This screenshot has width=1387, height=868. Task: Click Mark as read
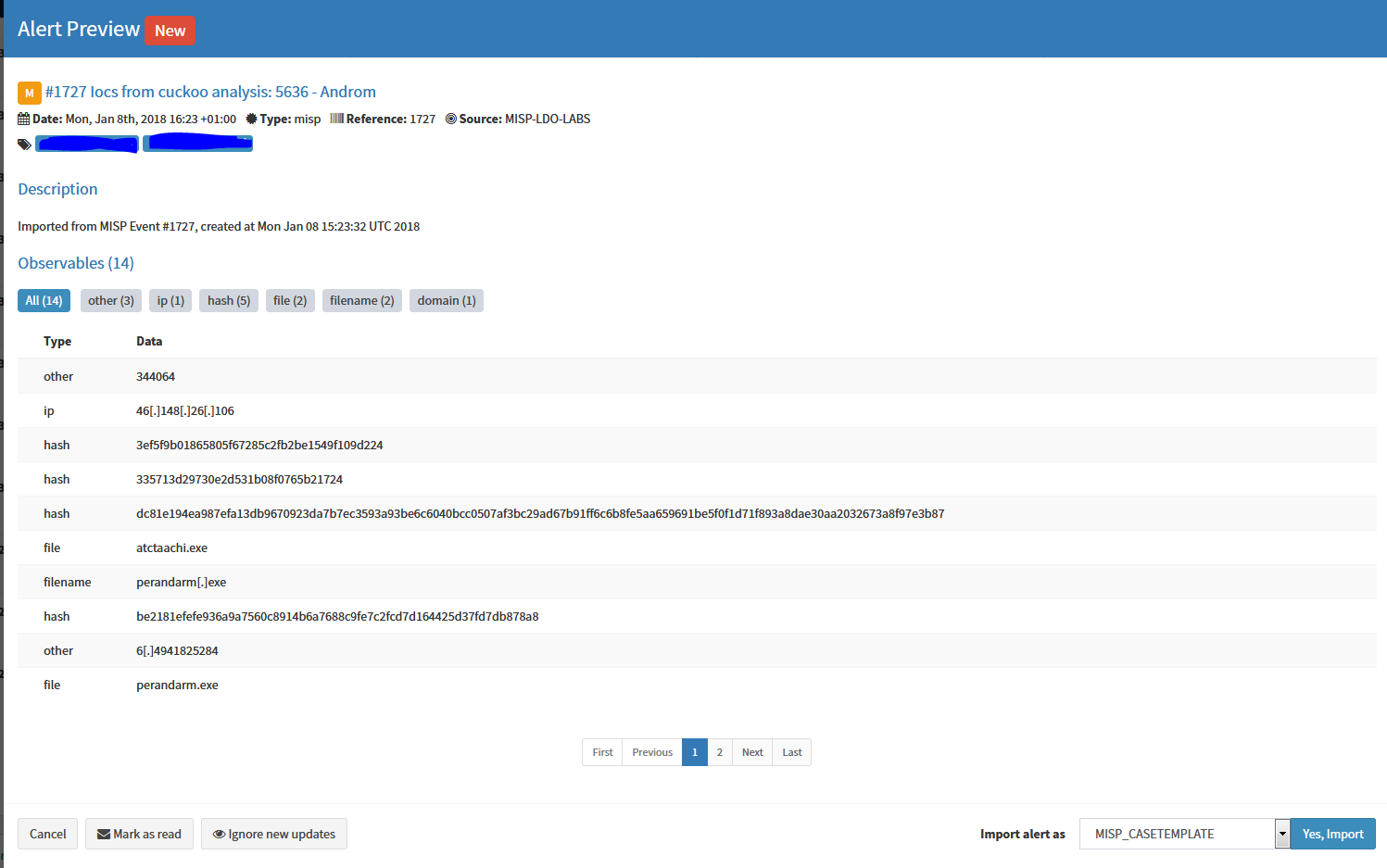(x=139, y=834)
